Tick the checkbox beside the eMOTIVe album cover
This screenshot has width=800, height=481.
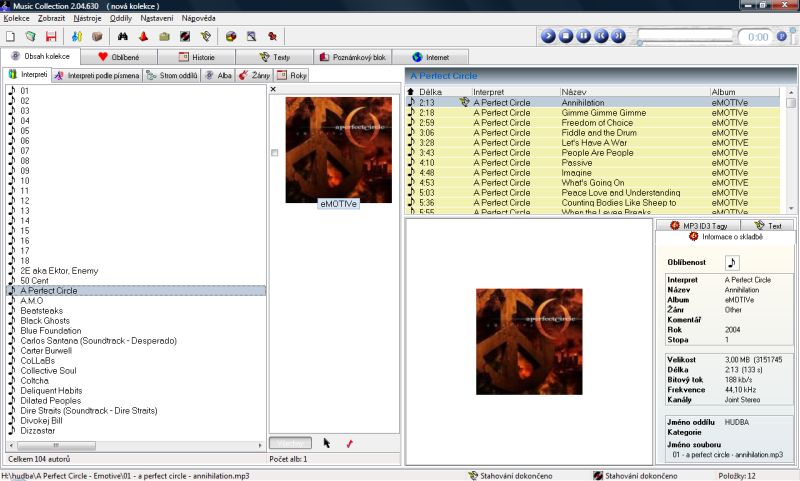pos(274,153)
